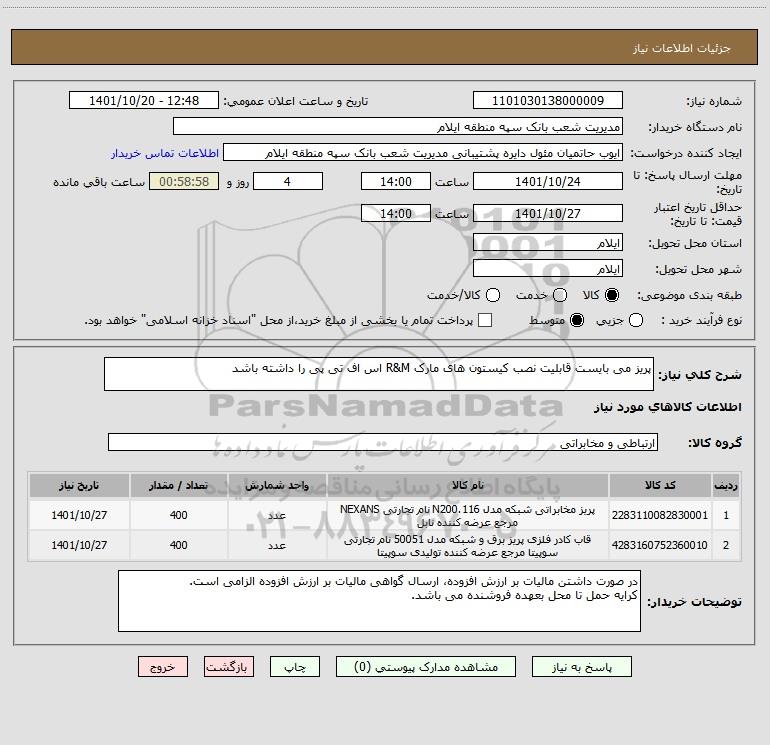Click the NEXANS N200.116 product name cell
770x745 pixels.
[468, 515]
